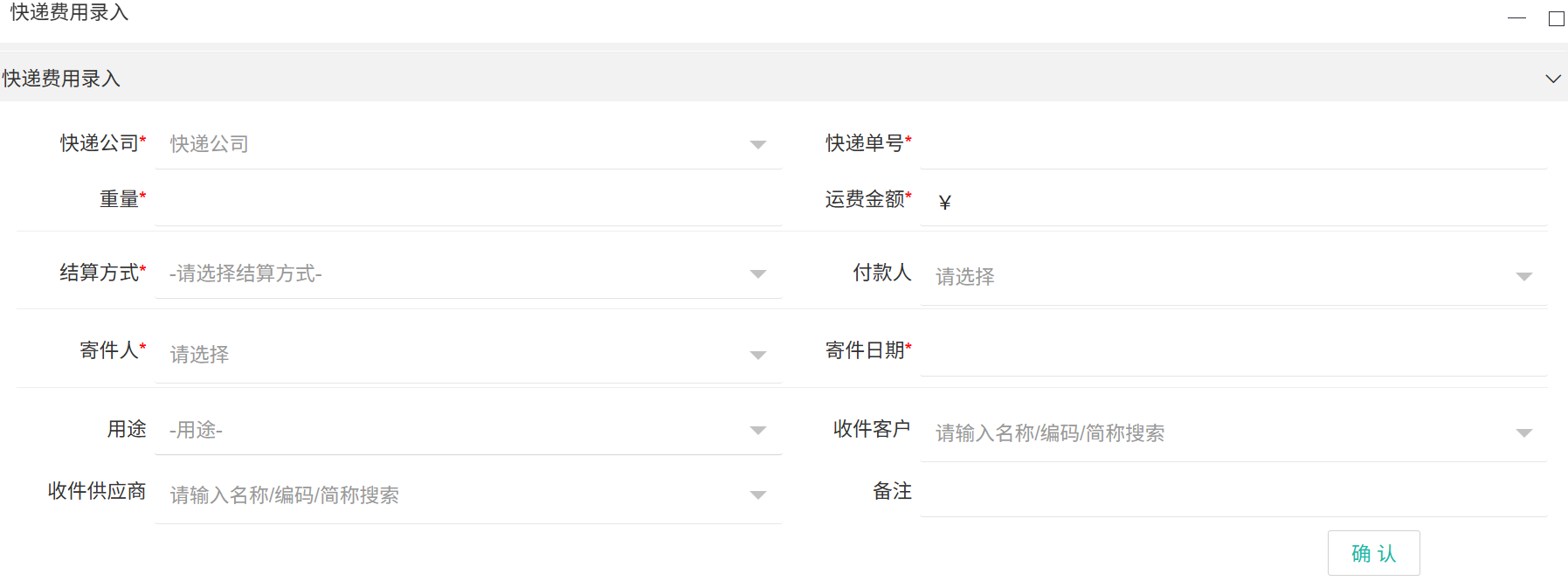Click the 收件供应商 dropdown arrow
The image size is (1568, 581).
point(758,495)
